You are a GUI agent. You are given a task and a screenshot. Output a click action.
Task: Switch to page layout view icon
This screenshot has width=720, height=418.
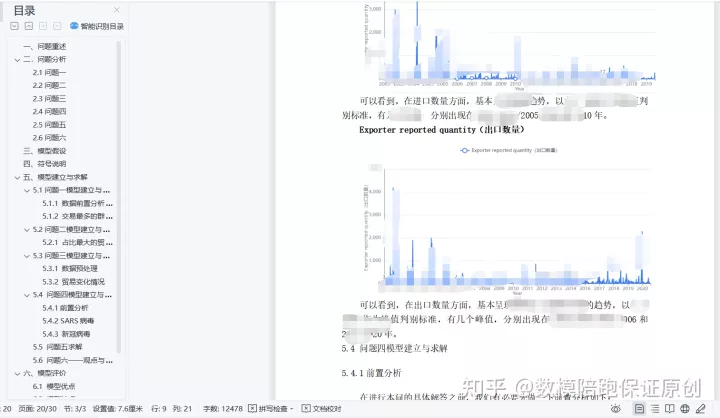tap(639, 409)
